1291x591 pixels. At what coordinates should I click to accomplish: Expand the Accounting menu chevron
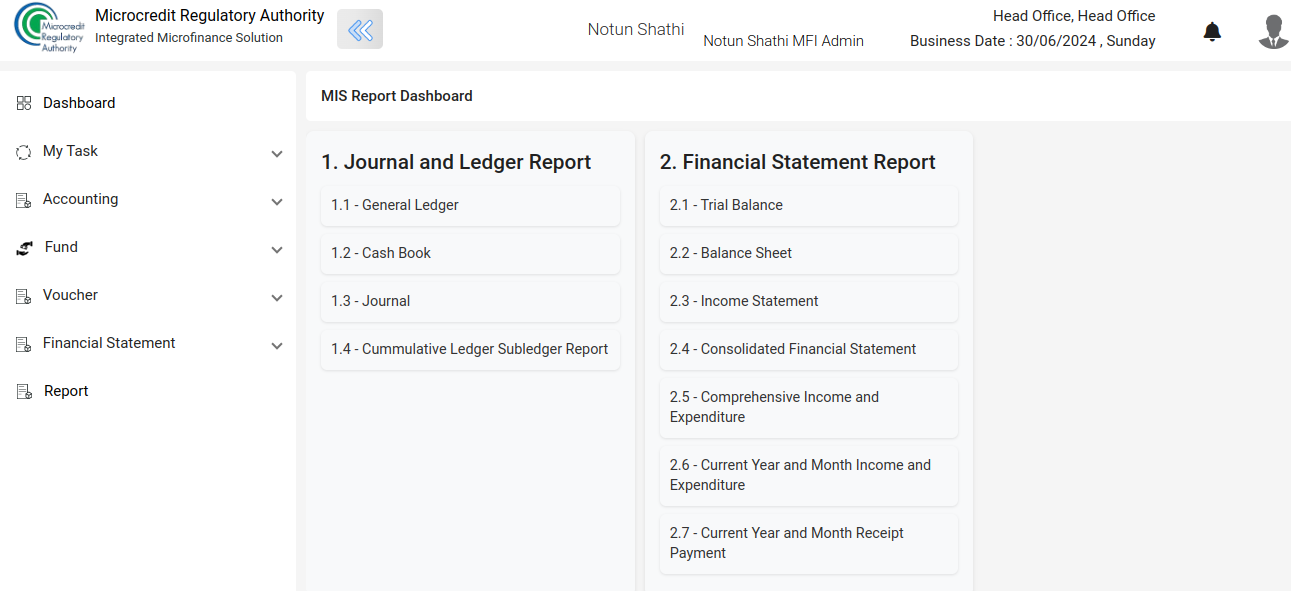tap(277, 202)
